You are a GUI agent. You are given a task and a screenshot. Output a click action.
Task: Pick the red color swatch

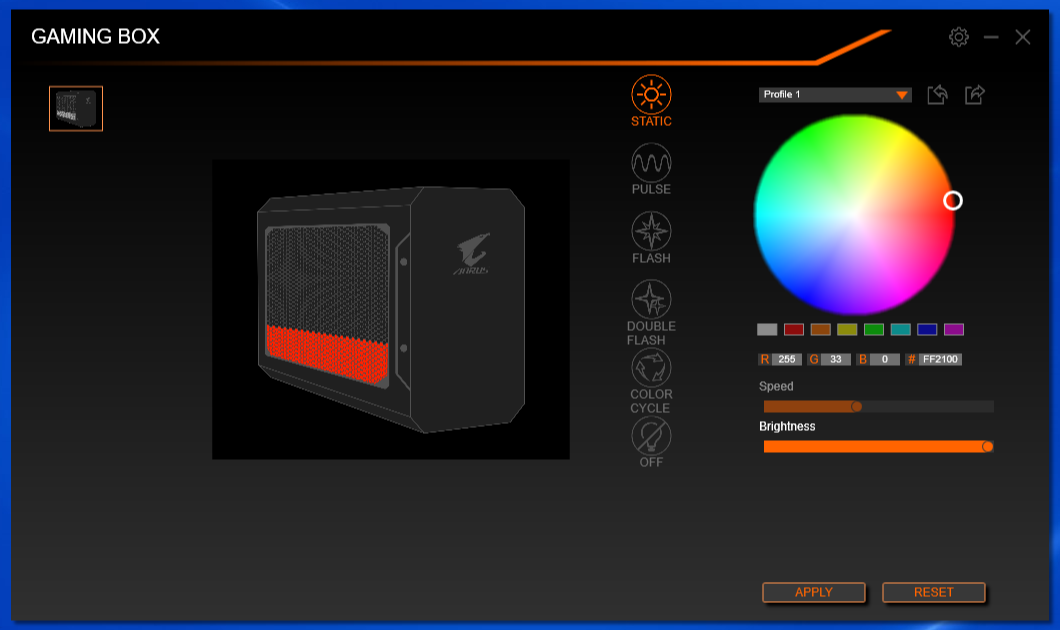click(x=794, y=330)
